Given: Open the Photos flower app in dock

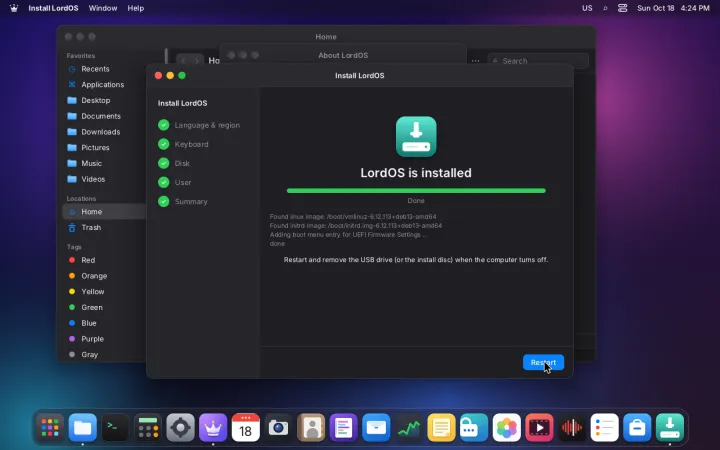Looking at the screenshot, I should [x=506, y=428].
